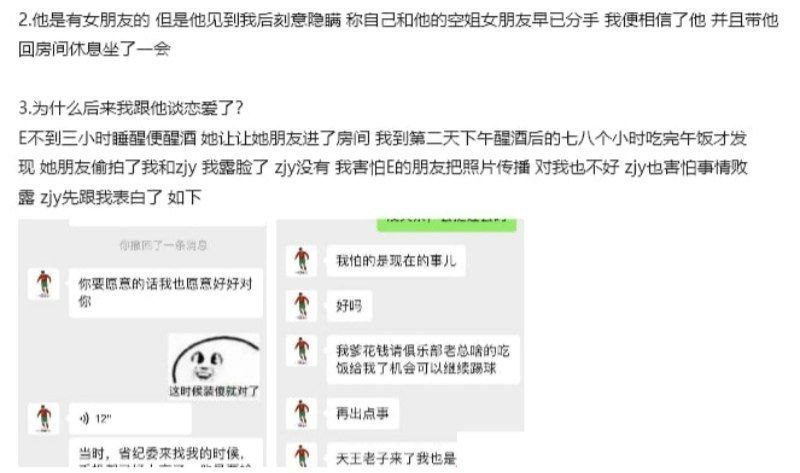This screenshot has height=473, width=800.
Task: Click avatar beside '天王老子来了' message
Action: click(x=302, y=455)
